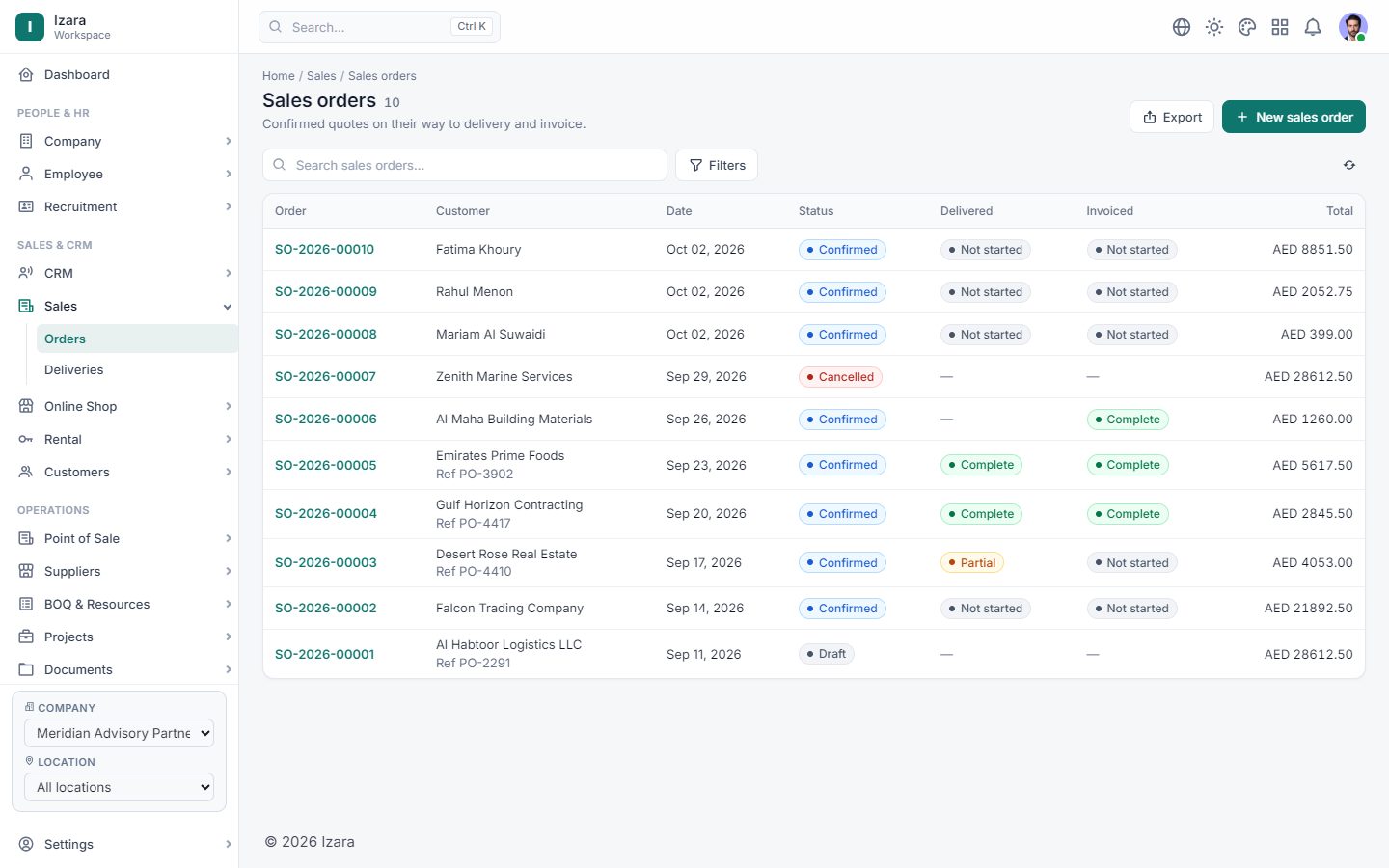Screen dimensions: 1389x868
Task: Click the refresh icon above the table
Action: click(1349, 165)
